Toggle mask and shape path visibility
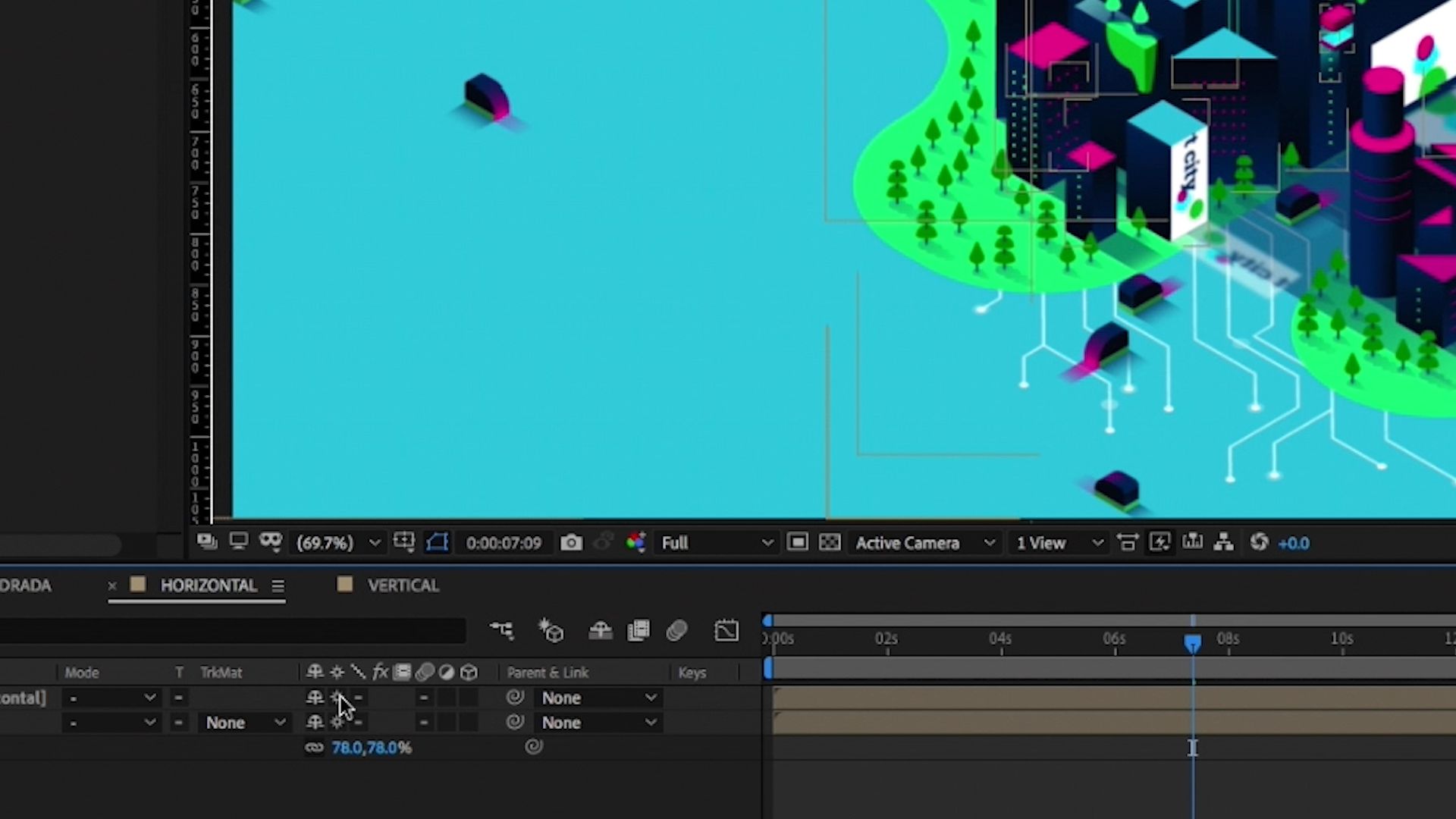The height and width of the screenshot is (819, 1456). point(438,543)
